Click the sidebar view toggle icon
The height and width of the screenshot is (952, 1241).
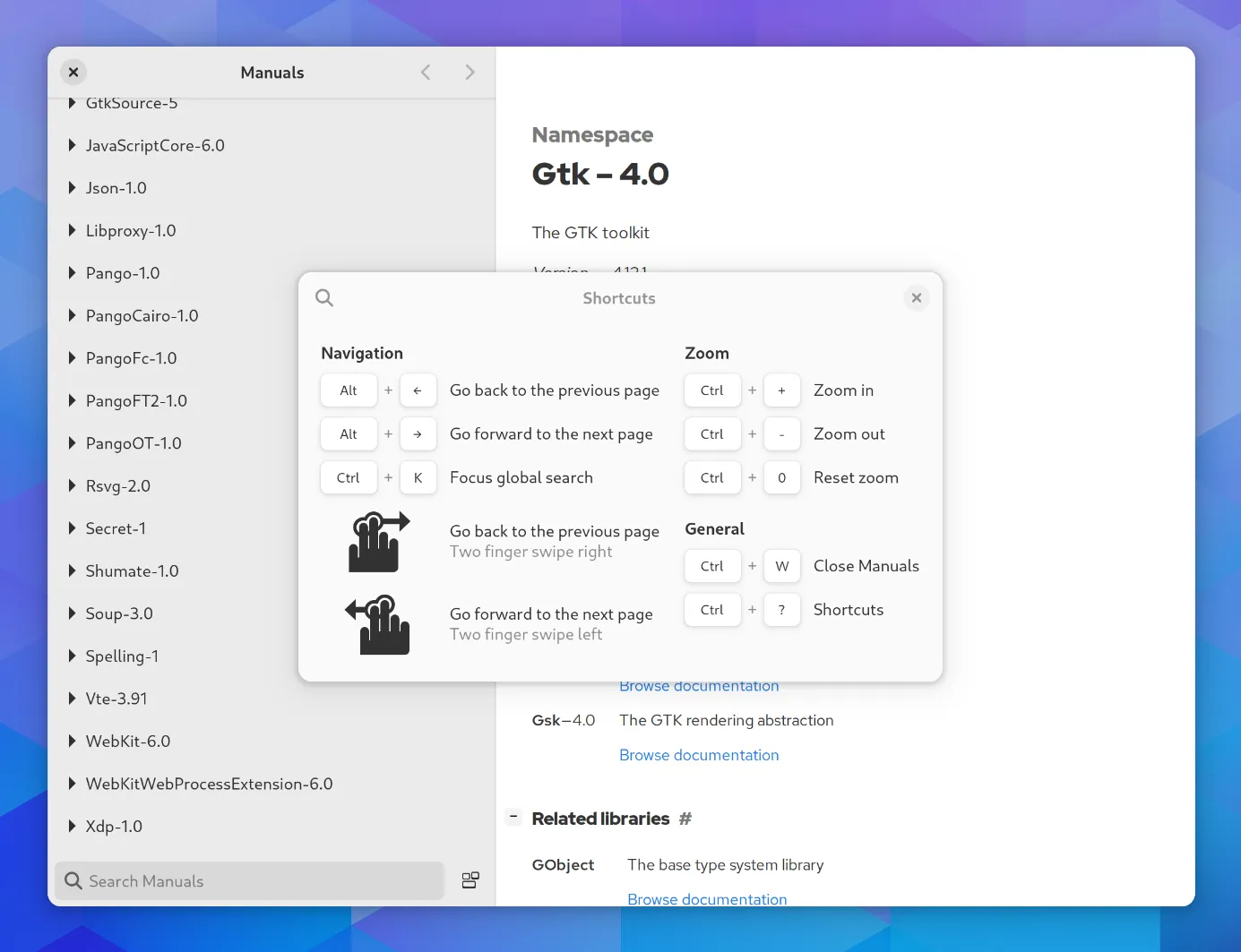click(x=470, y=880)
